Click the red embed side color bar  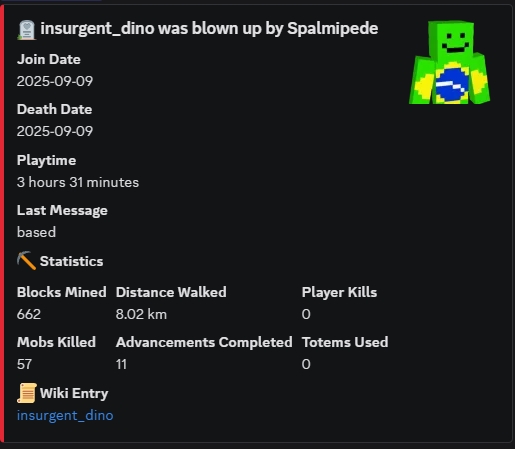point(2,223)
